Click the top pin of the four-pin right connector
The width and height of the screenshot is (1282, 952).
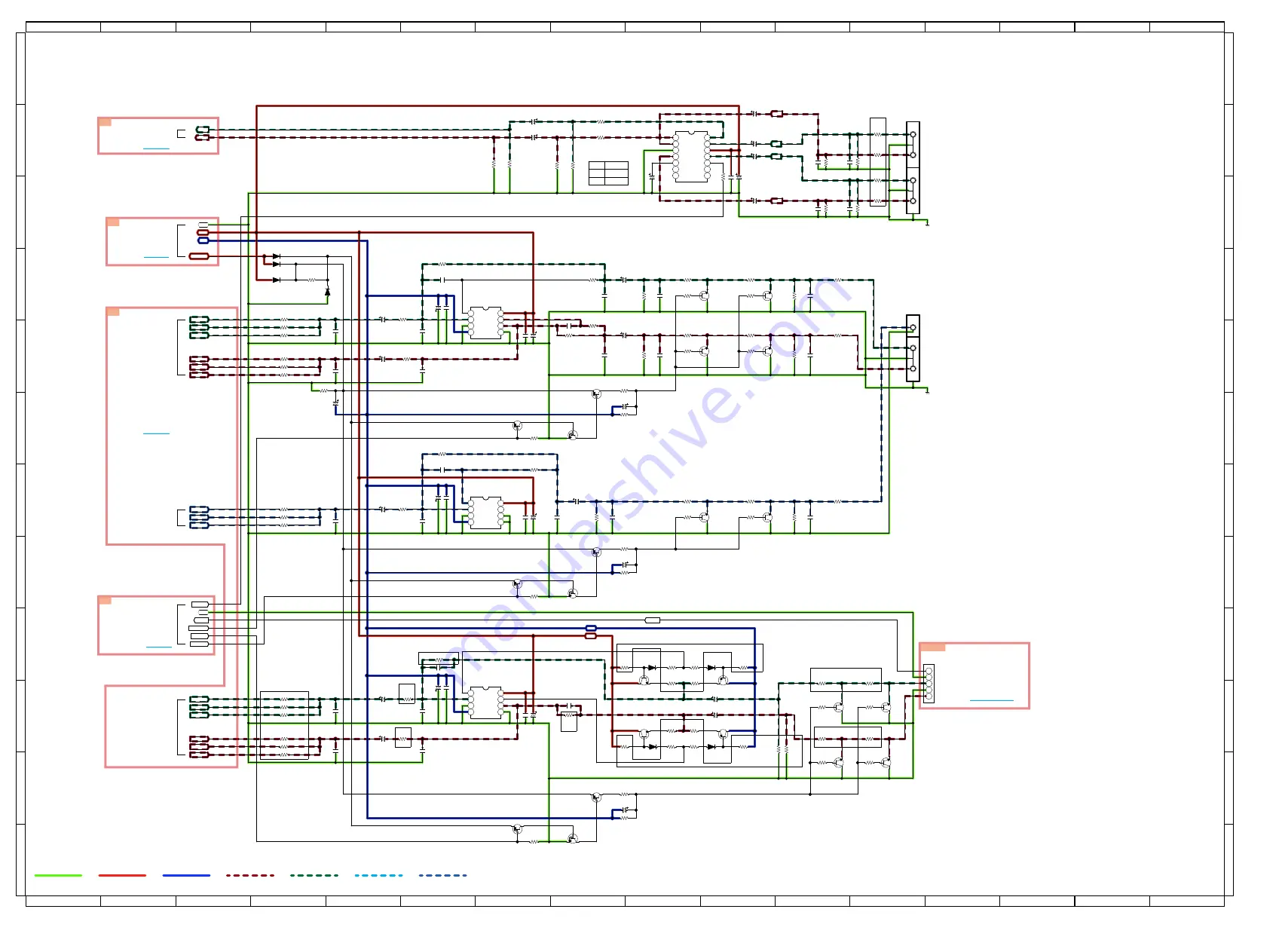(913, 134)
